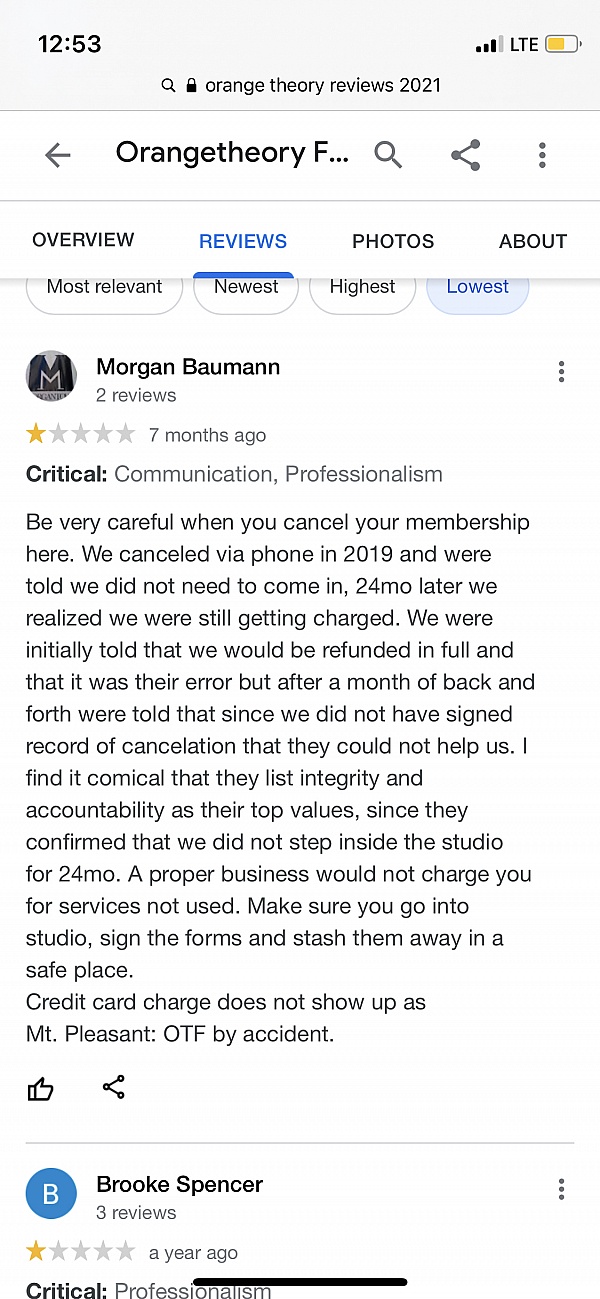This screenshot has height=1299, width=600.
Task: Tap the share icon in header
Action: (x=465, y=155)
